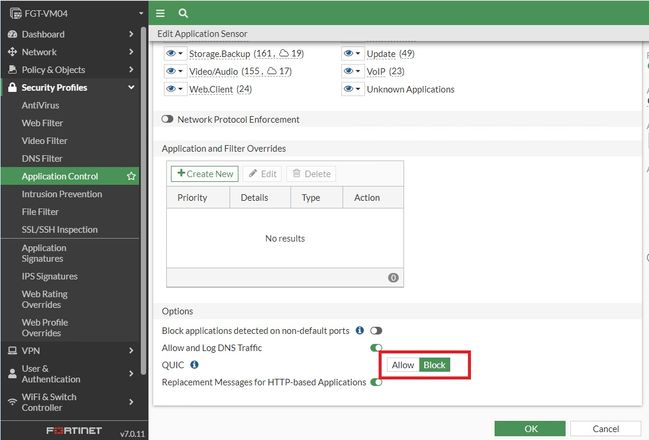Click info icon beside non-default ports option
The width and height of the screenshot is (649, 440).
tap(360, 330)
